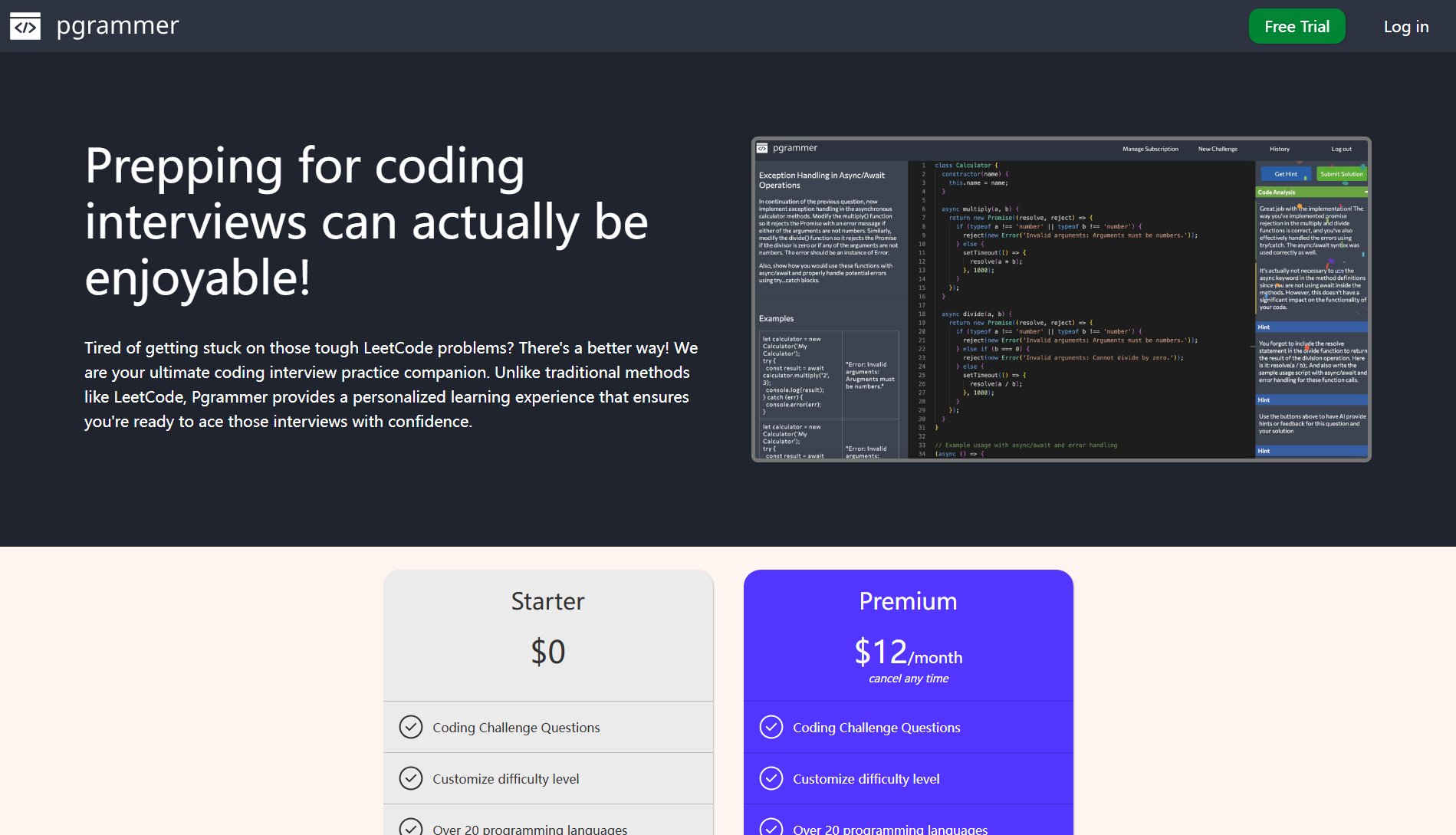Click Starter's Customize difficulty level checkmark icon
This screenshot has height=835, width=1456.
click(x=411, y=778)
